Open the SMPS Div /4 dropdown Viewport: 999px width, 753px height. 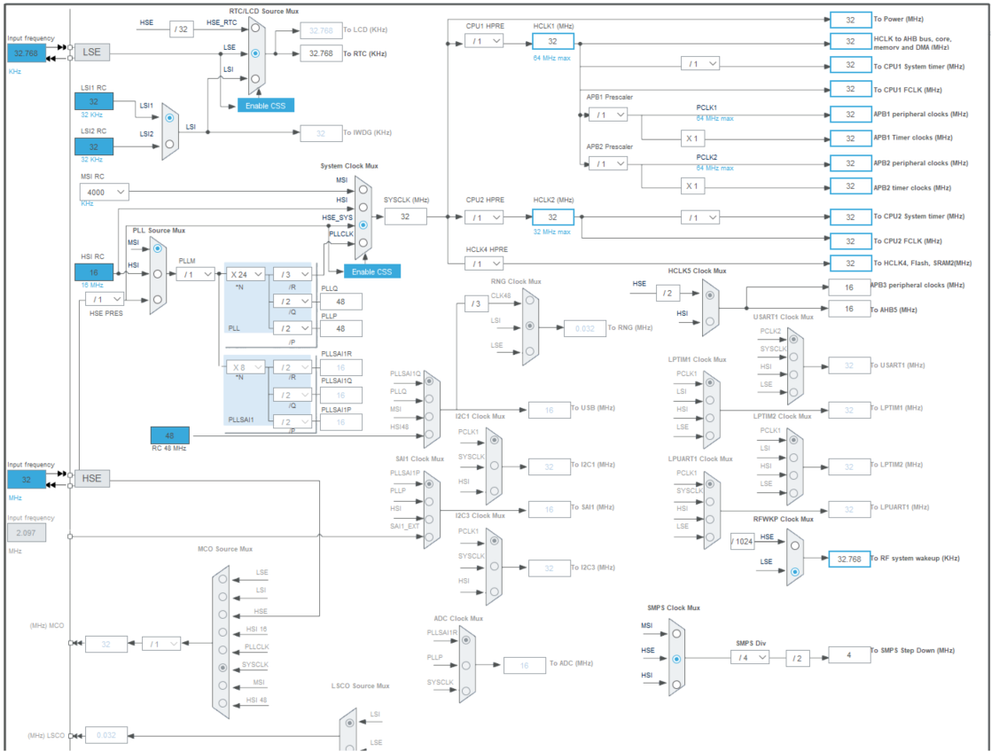(x=751, y=657)
